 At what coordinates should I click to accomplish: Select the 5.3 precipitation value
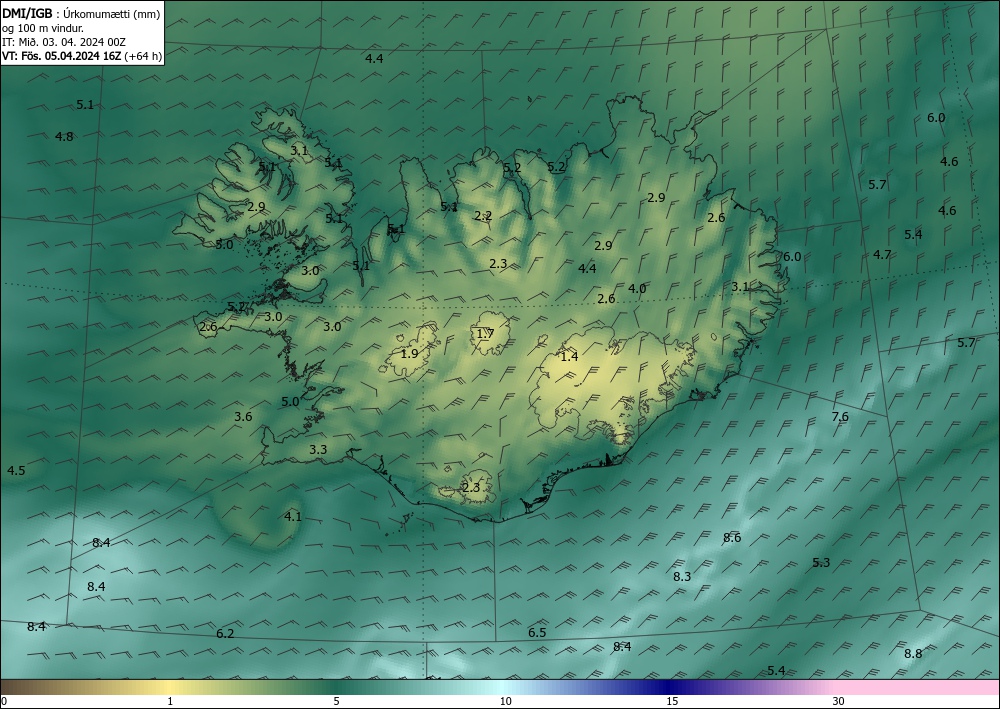(x=821, y=563)
